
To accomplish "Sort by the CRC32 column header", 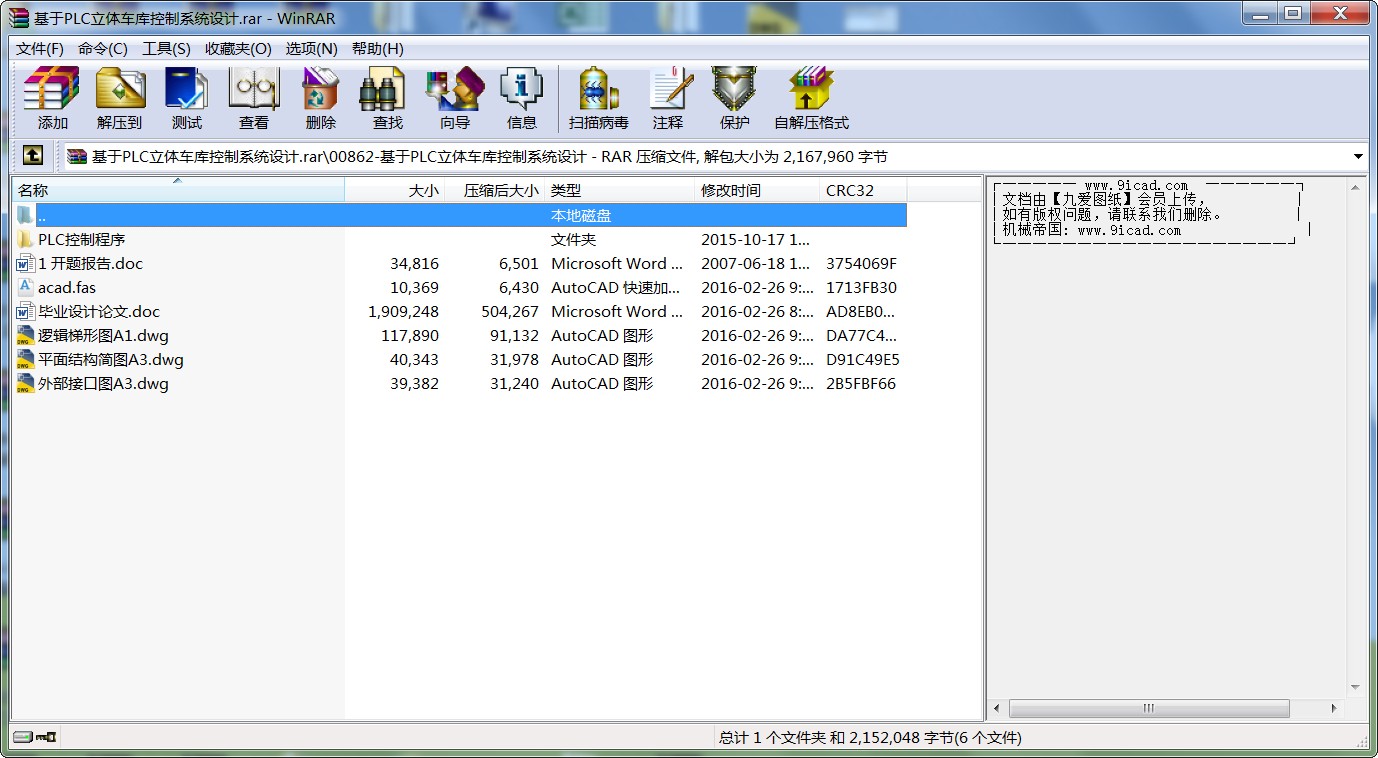I will 863,190.
